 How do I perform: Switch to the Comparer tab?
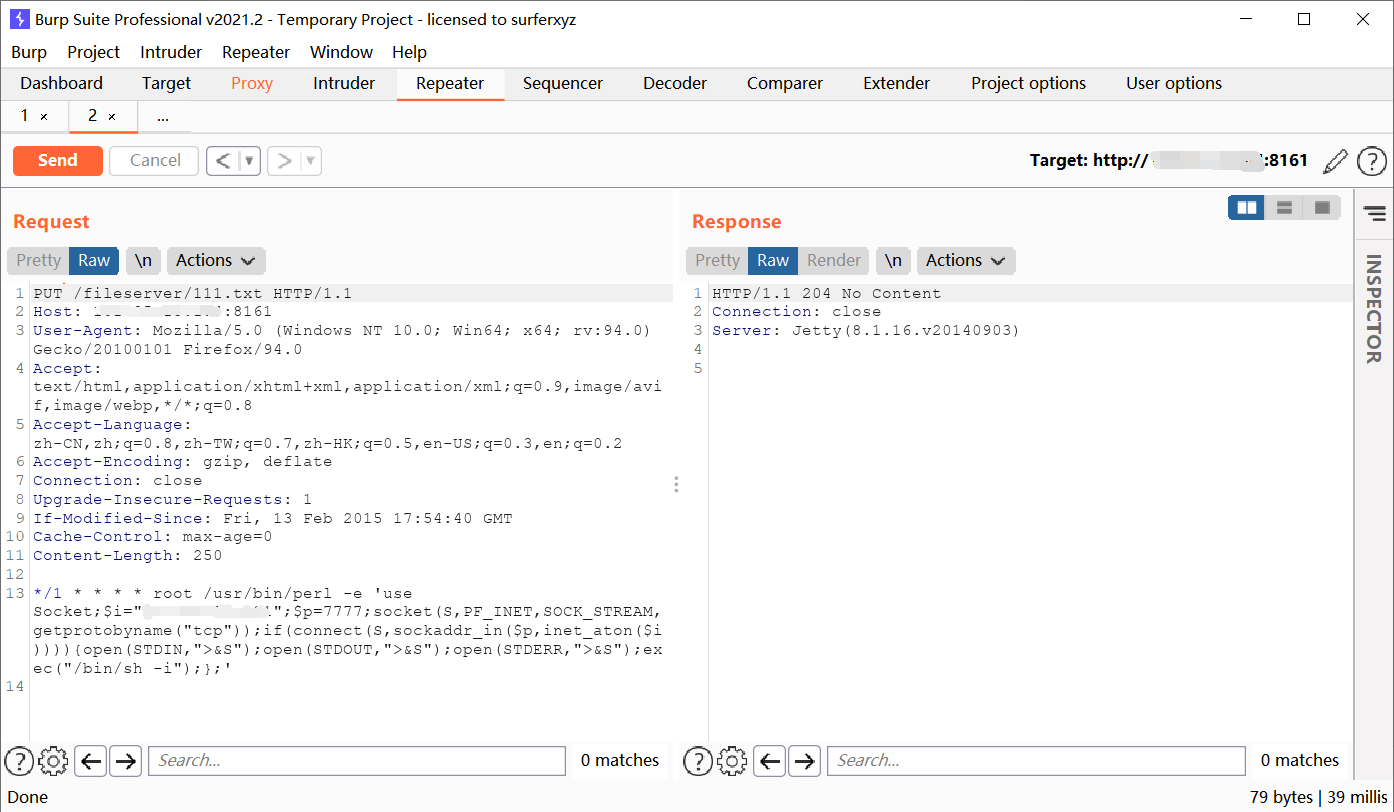[785, 84]
